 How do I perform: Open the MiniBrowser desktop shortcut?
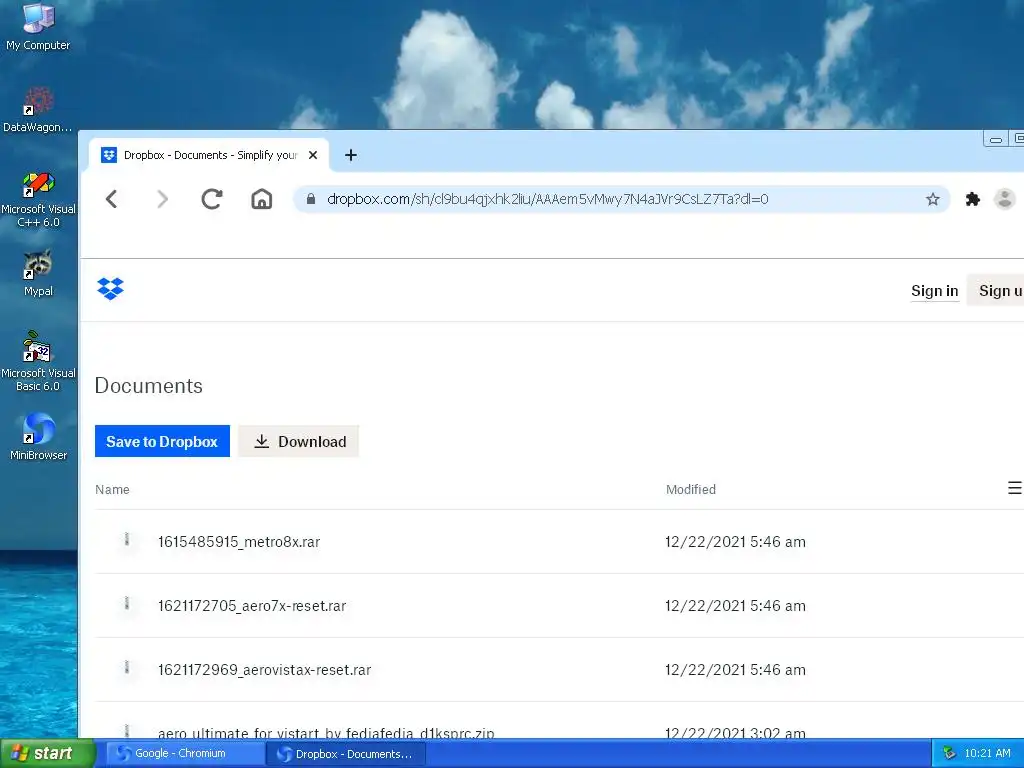click(x=38, y=437)
